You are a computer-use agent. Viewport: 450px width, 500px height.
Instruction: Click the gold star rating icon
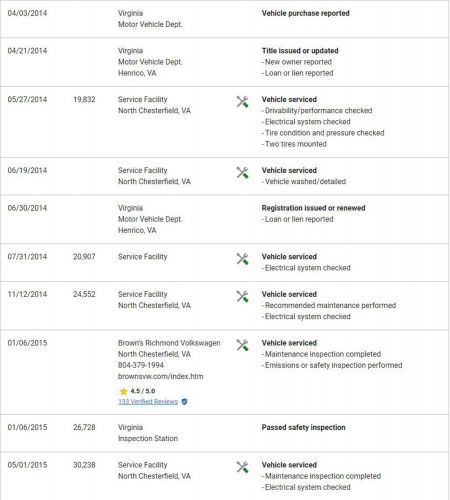coord(123,391)
